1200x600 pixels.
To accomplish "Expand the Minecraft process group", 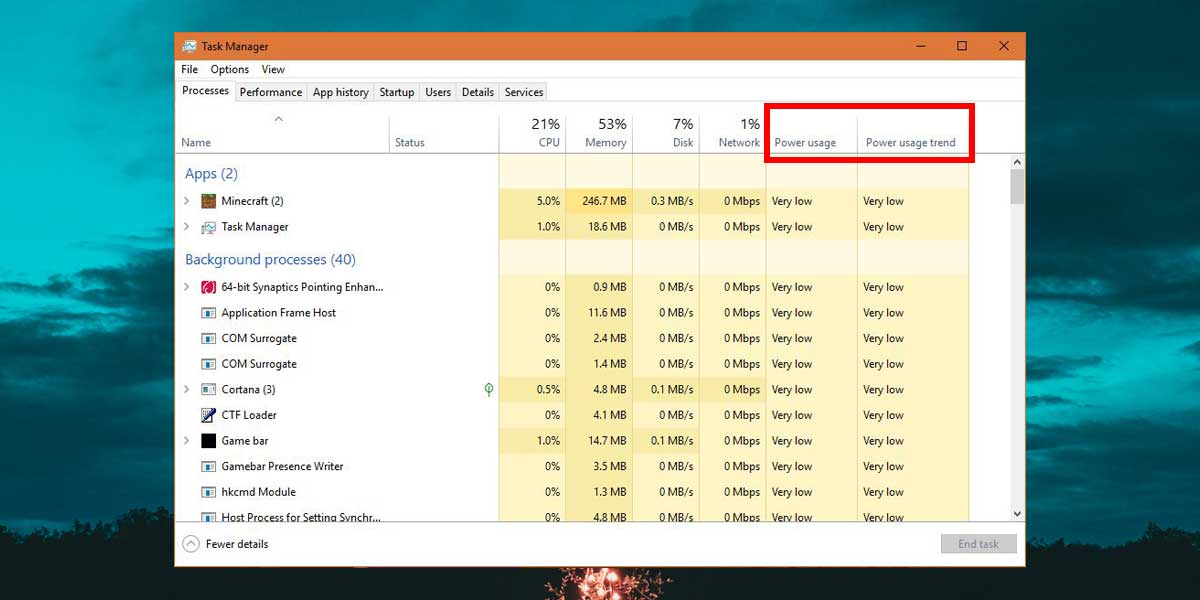I will coord(186,201).
